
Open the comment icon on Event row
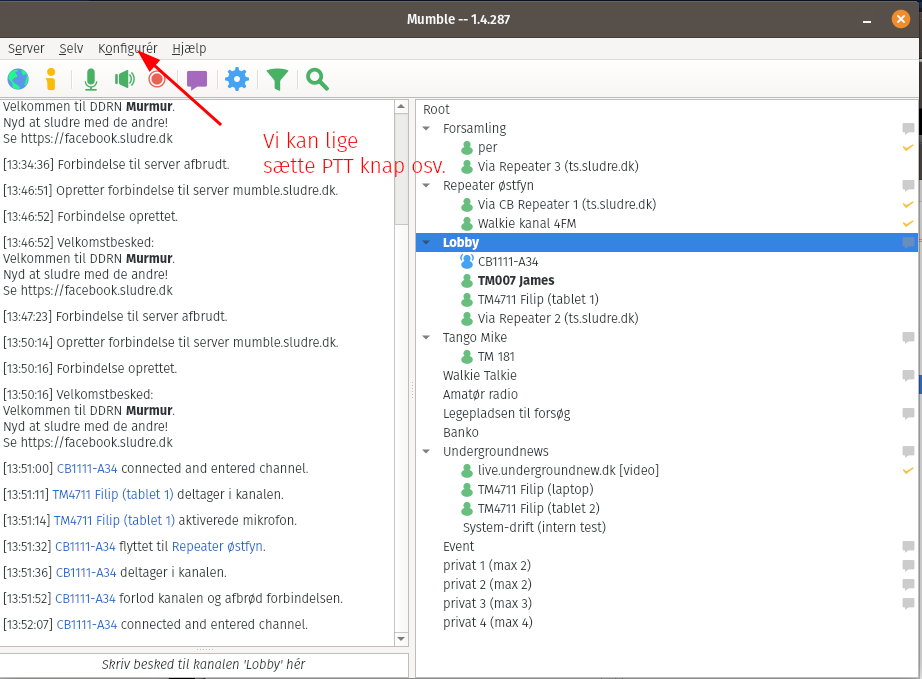click(908, 546)
